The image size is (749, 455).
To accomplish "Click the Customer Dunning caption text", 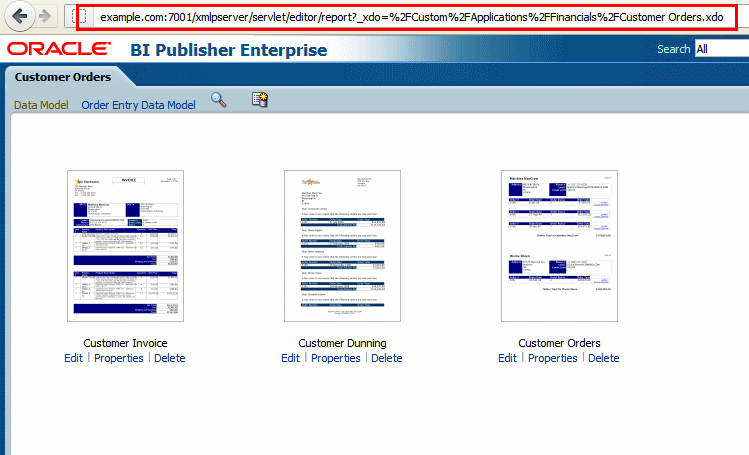I will 342,343.
